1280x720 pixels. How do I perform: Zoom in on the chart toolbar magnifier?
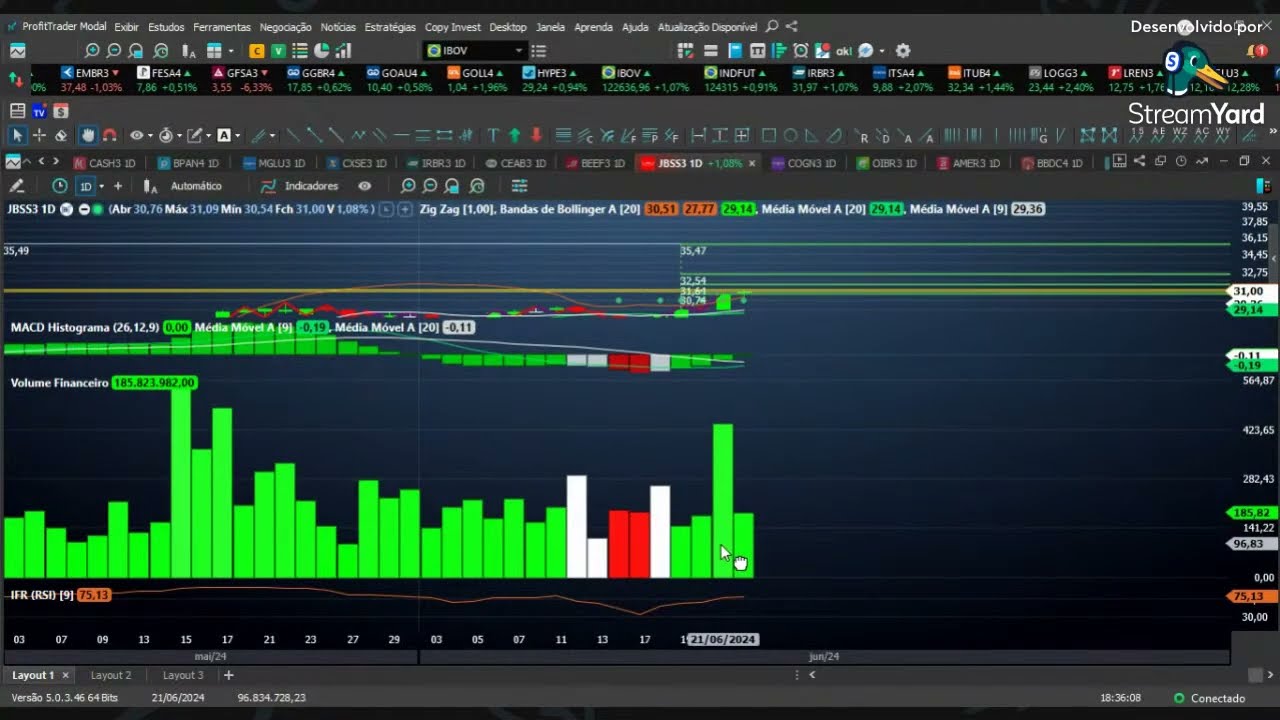[x=408, y=185]
